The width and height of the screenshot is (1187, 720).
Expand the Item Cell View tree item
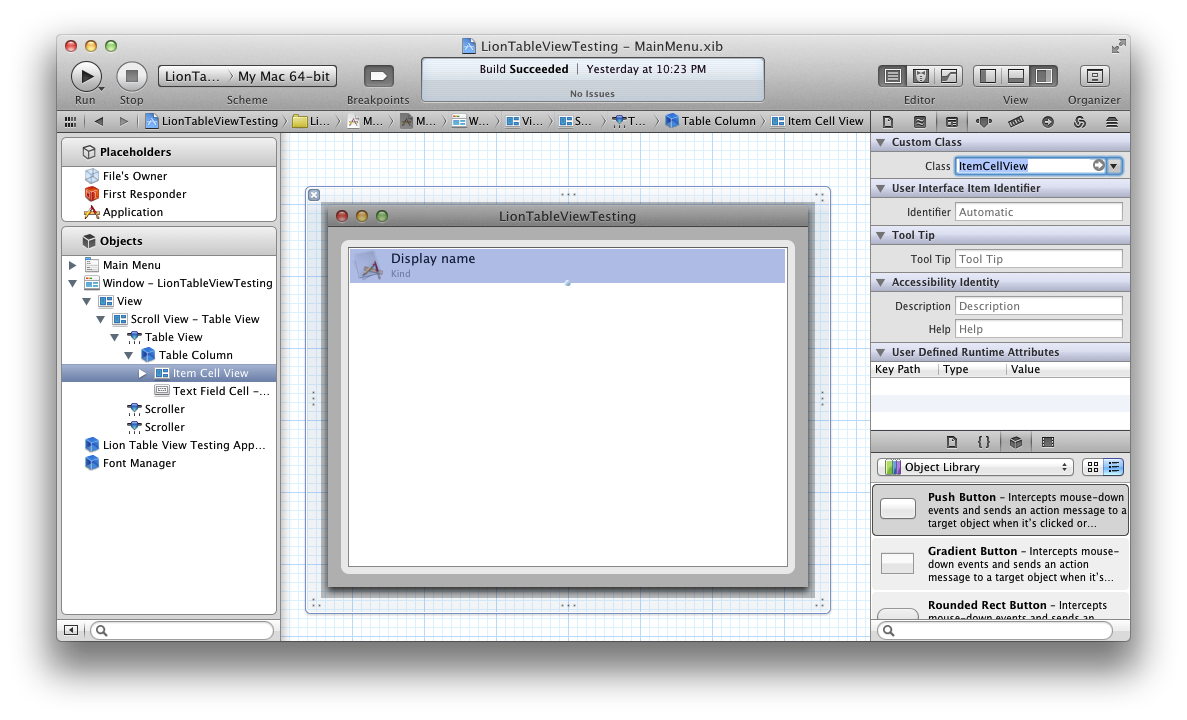(142, 373)
